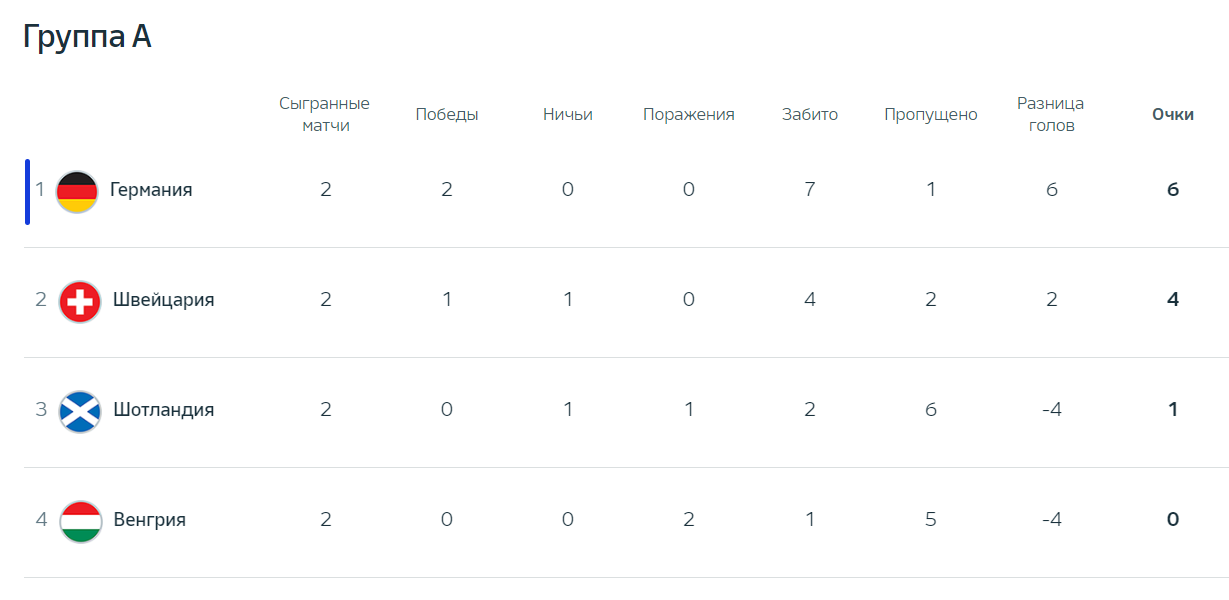
Task: Click the Забито column header
Action: tap(810, 115)
